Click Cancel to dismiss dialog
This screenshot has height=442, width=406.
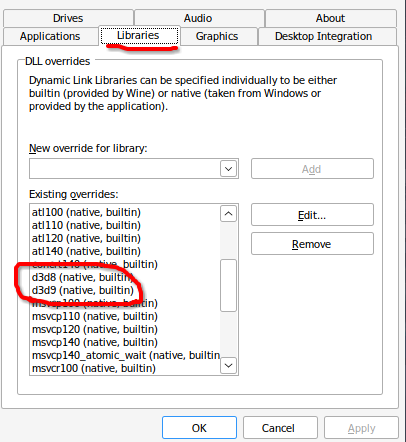[278, 428]
